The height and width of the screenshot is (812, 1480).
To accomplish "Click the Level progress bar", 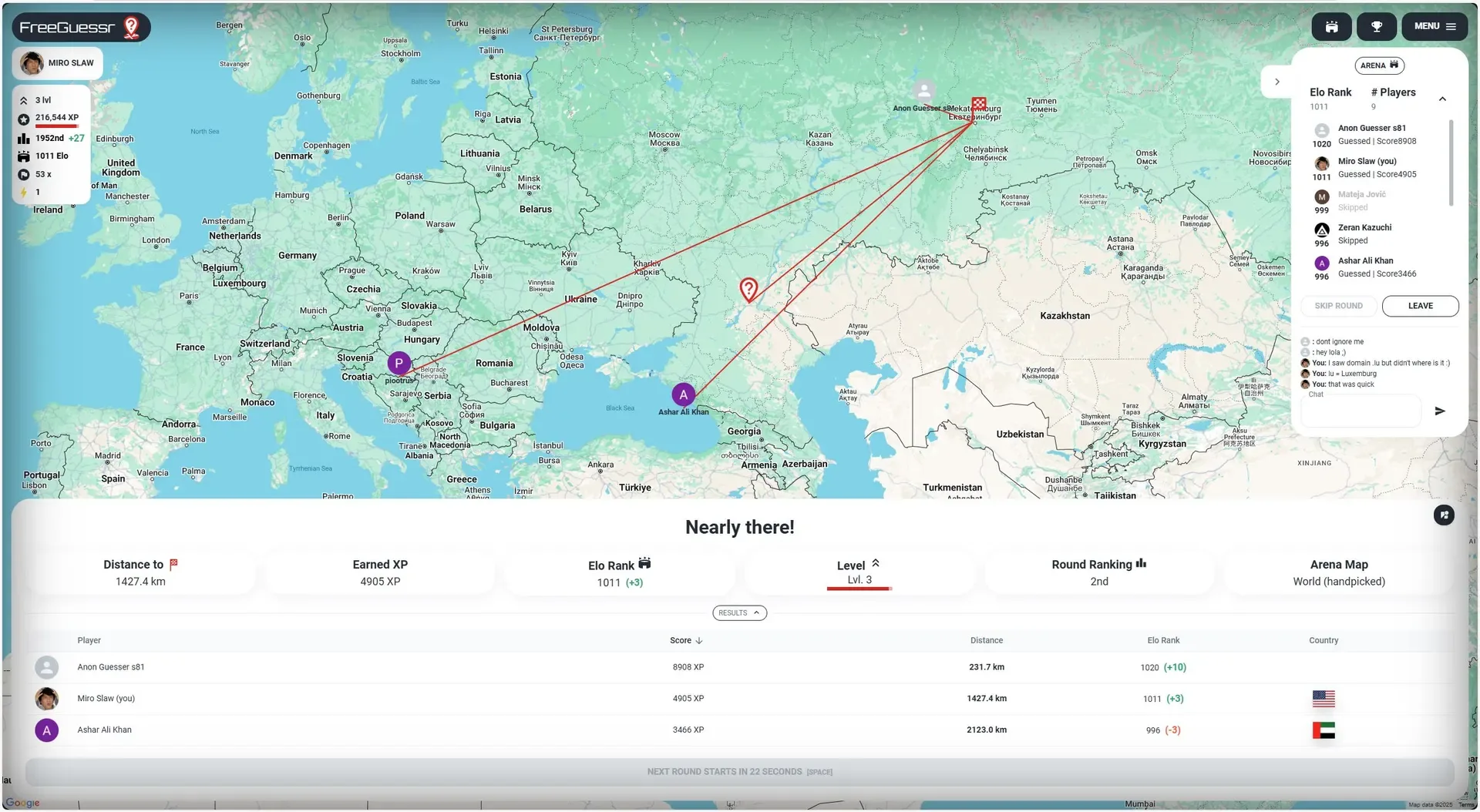I will pos(859,589).
